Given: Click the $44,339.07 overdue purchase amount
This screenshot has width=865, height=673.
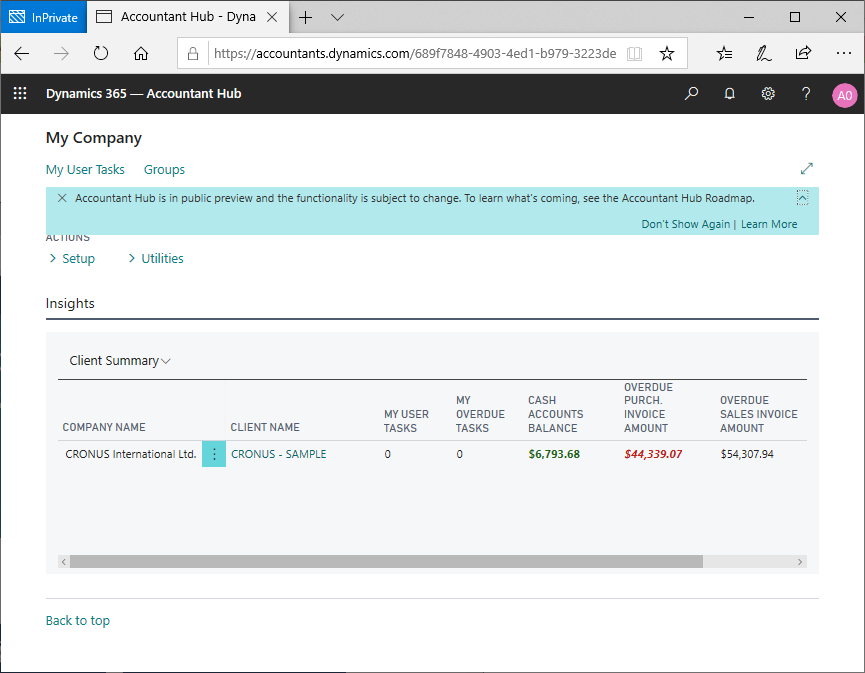Looking at the screenshot, I should 653,454.
